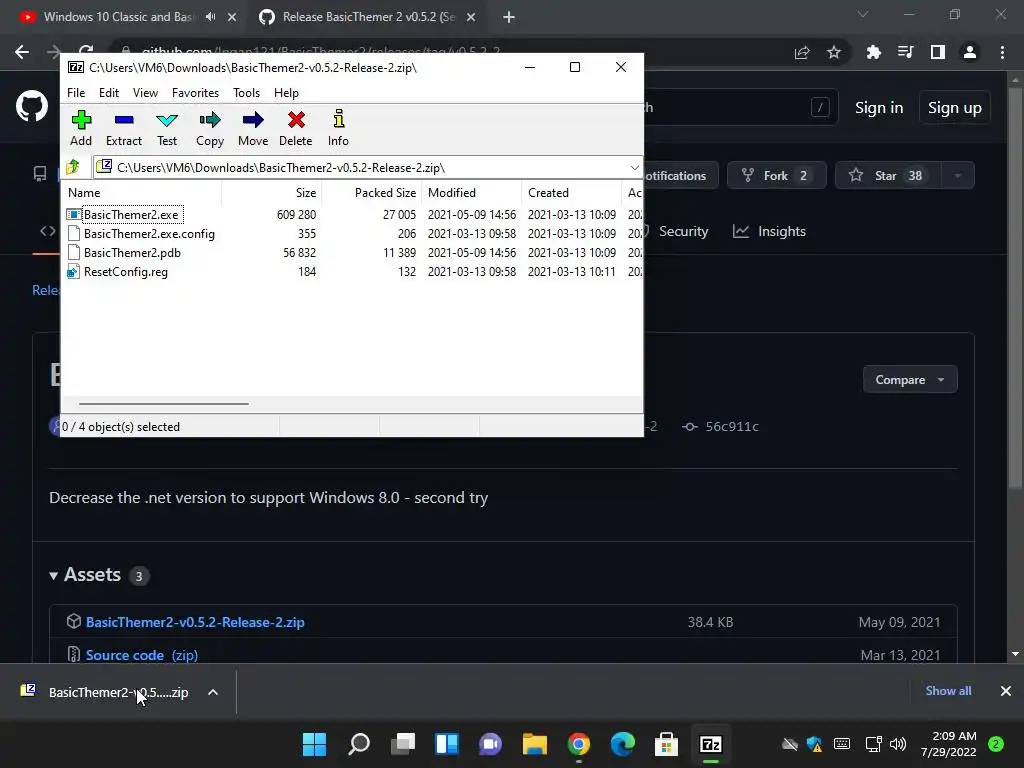Click Sign in on GitHub
The image size is (1024, 768).
point(879,108)
